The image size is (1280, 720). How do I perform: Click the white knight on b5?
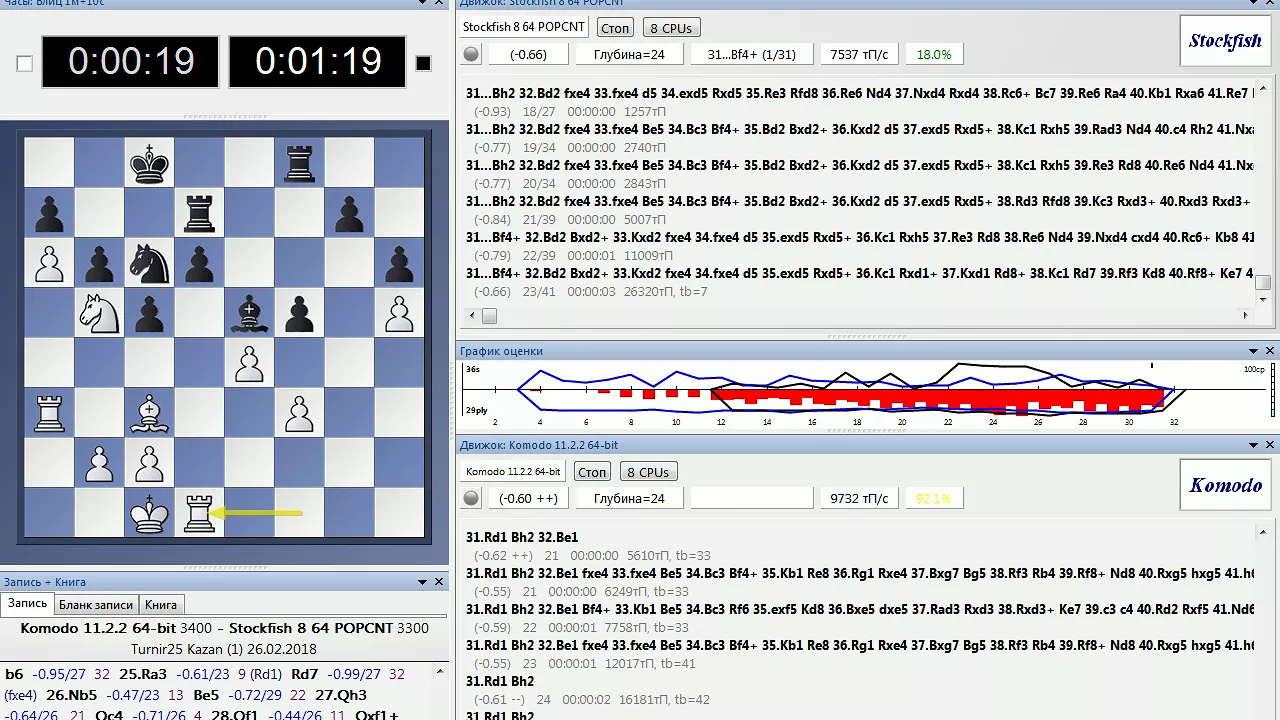[x=99, y=313]
